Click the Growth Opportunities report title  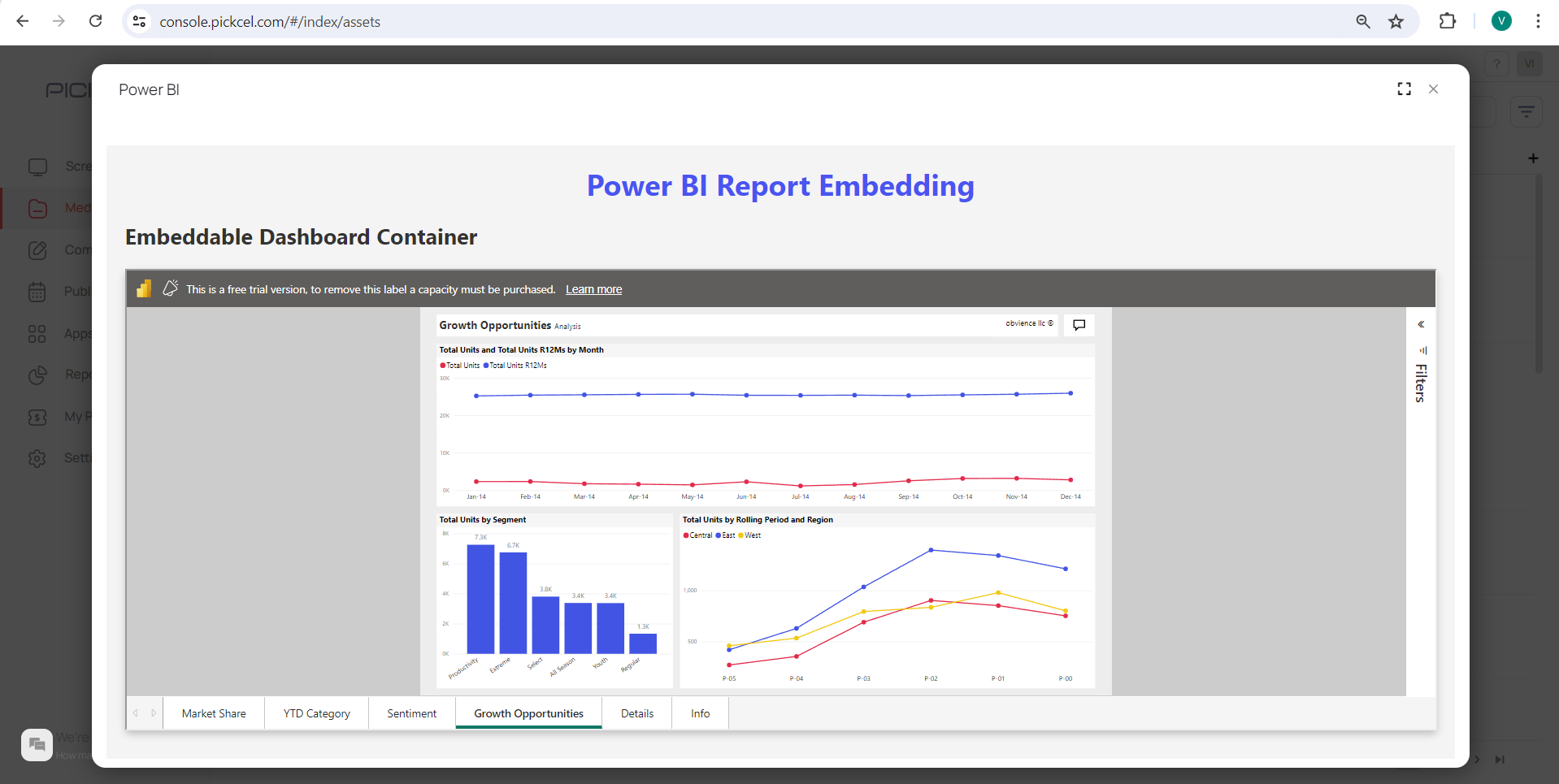[495, 325]
